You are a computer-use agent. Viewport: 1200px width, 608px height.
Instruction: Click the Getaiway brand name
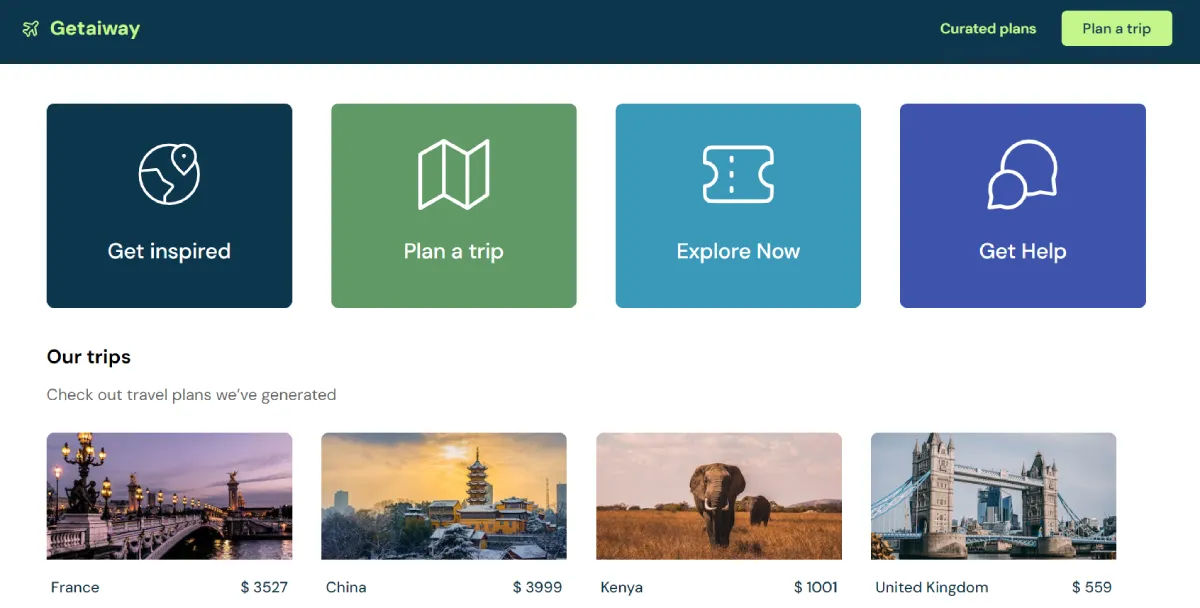(95, 29)
